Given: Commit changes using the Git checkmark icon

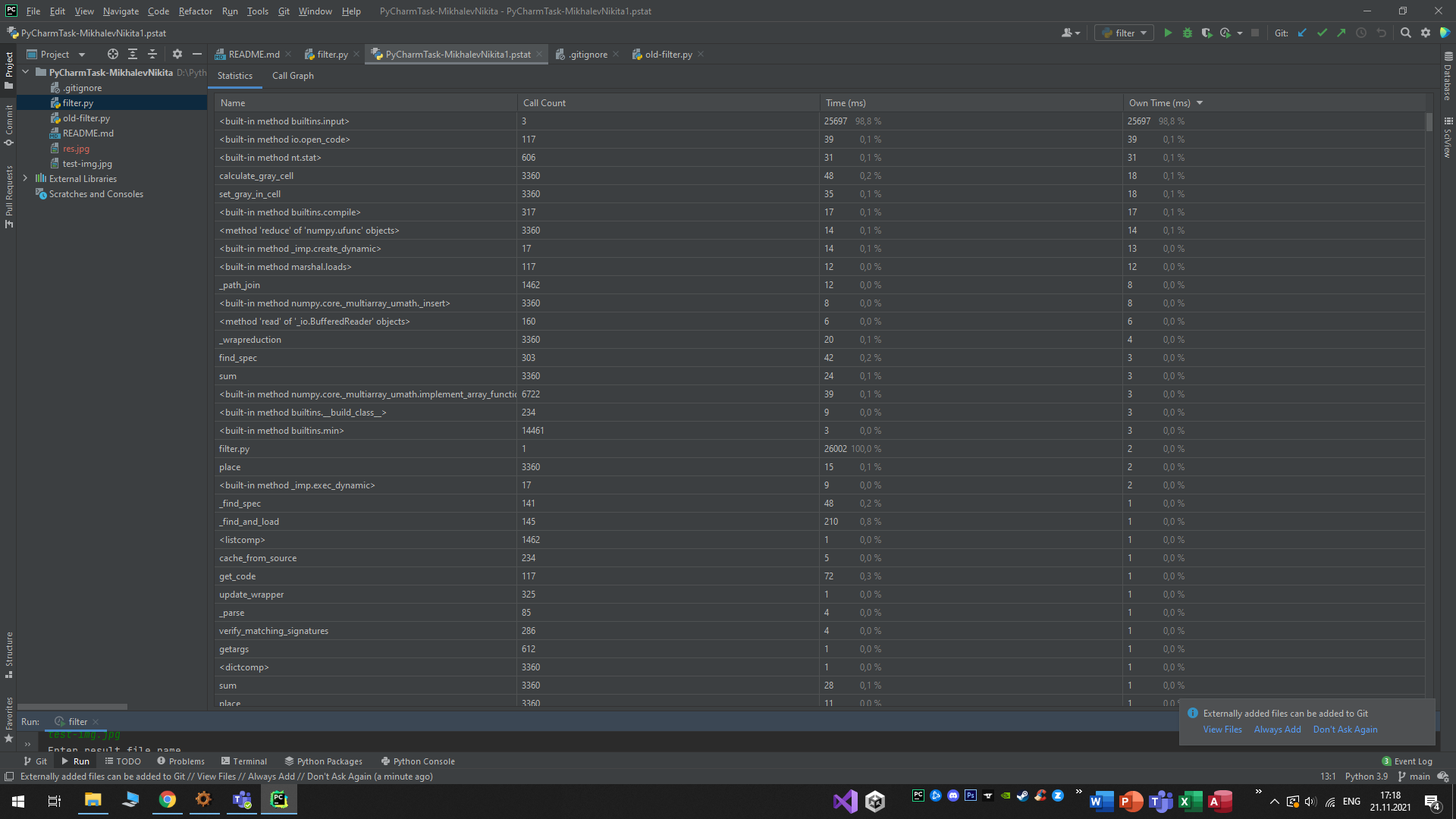Looking at the screenshot, I should click(1322, 33).
